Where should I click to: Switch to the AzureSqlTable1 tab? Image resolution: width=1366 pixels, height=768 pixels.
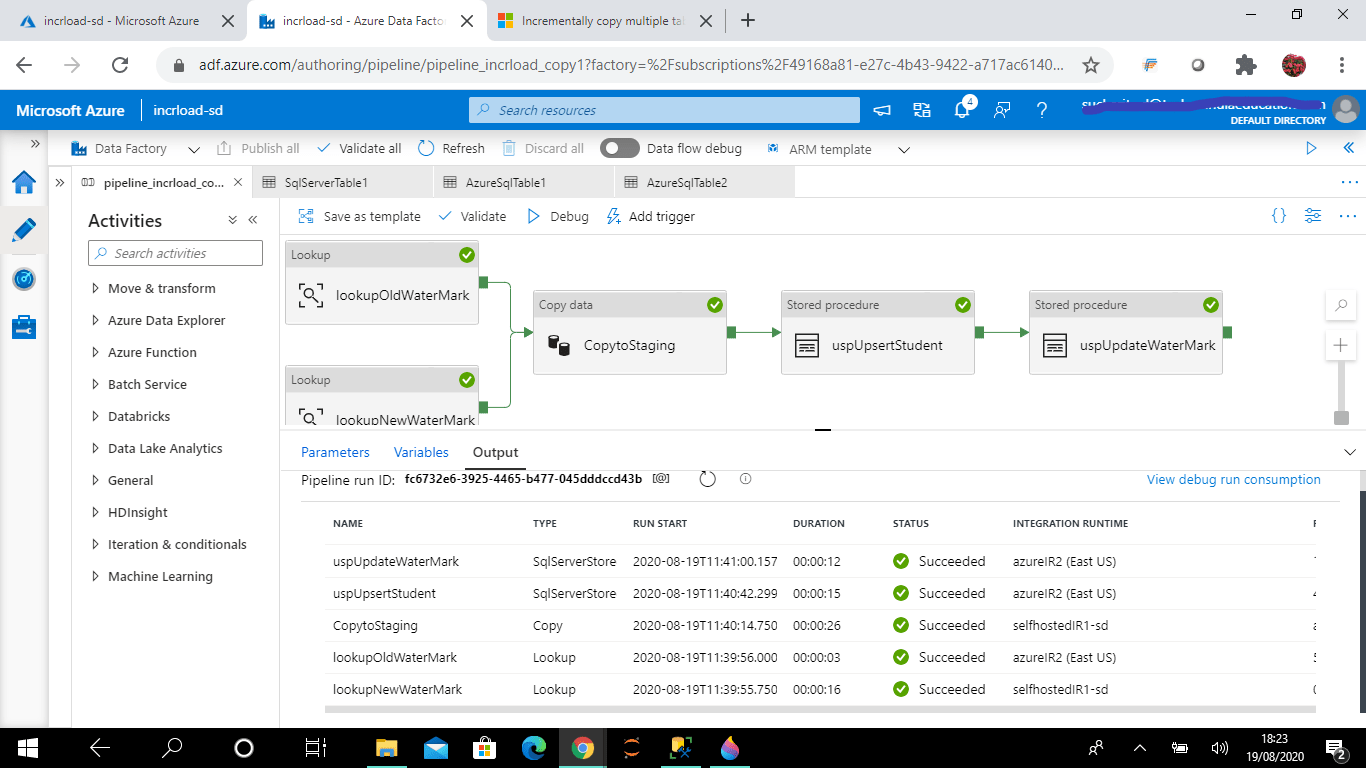[505, 183]
